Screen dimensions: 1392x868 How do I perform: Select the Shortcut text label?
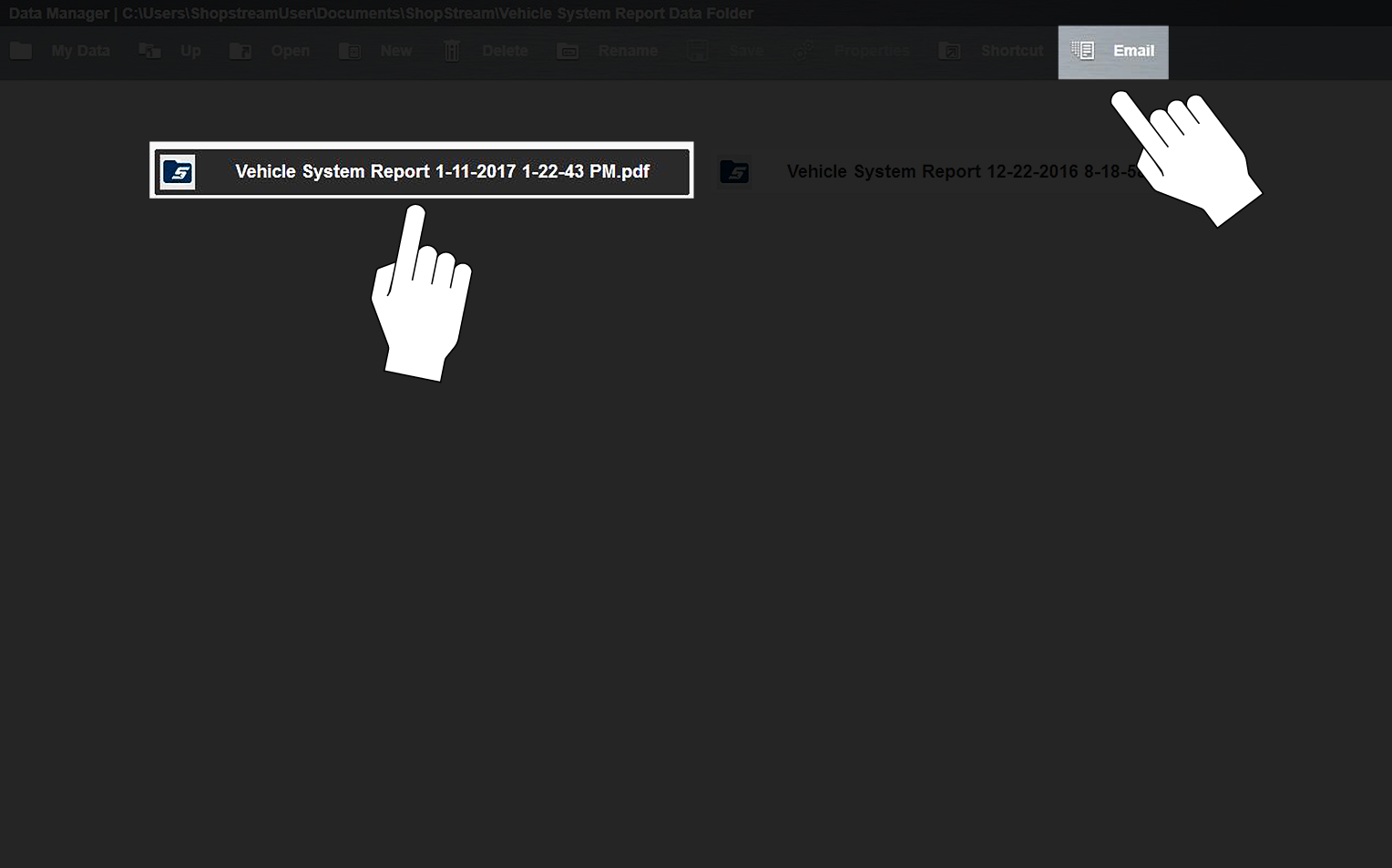click(1012, 51)
